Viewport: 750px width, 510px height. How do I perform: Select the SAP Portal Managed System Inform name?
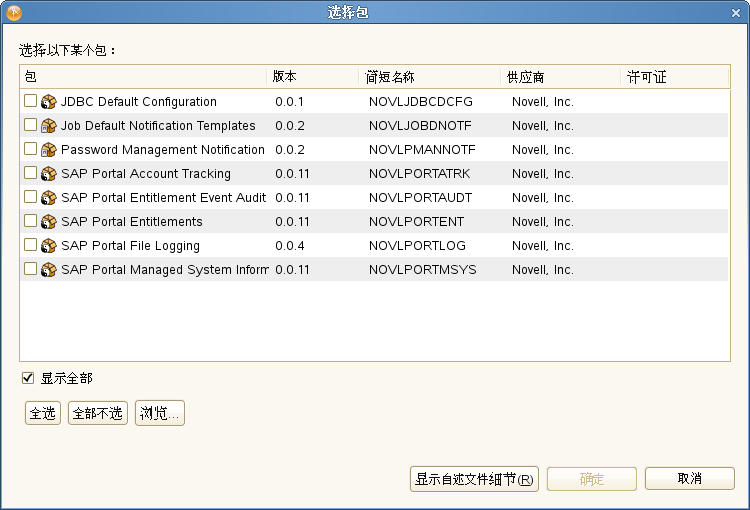pyautogui.click(x=165, y=269)
